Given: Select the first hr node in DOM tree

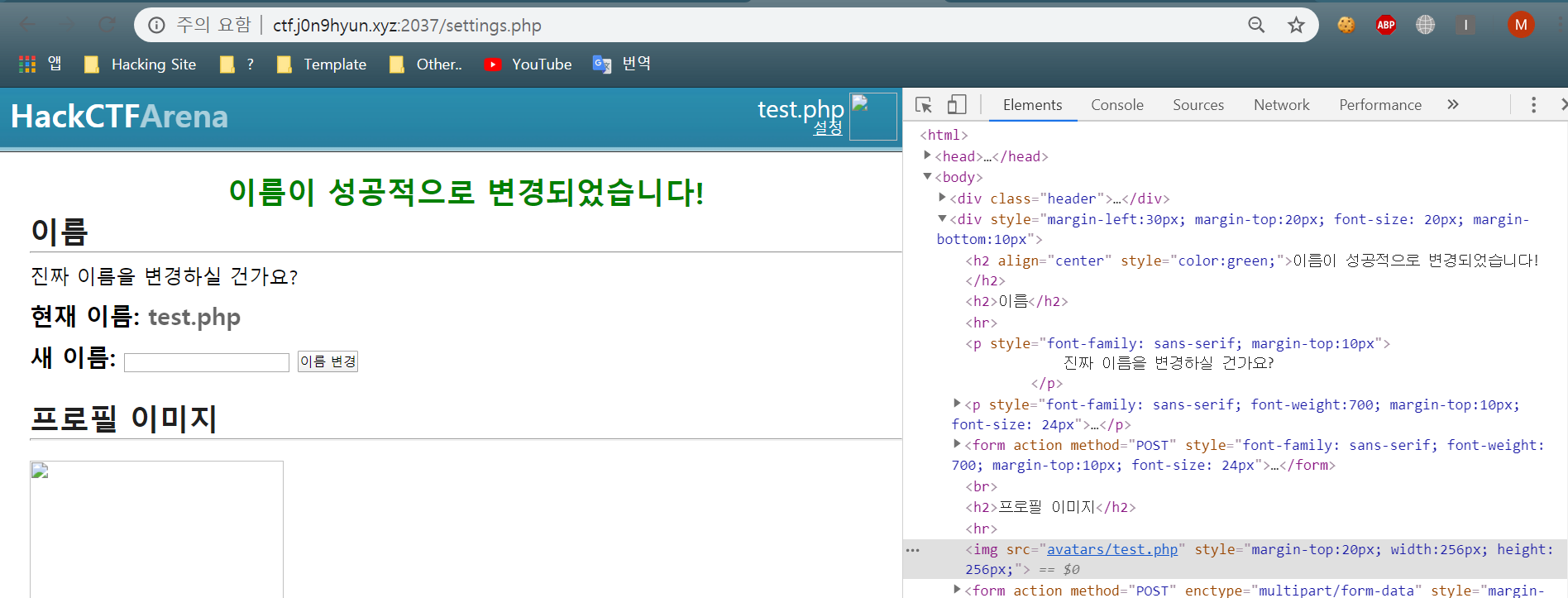Looking at the screenshot, I should (x=982, y=323).
